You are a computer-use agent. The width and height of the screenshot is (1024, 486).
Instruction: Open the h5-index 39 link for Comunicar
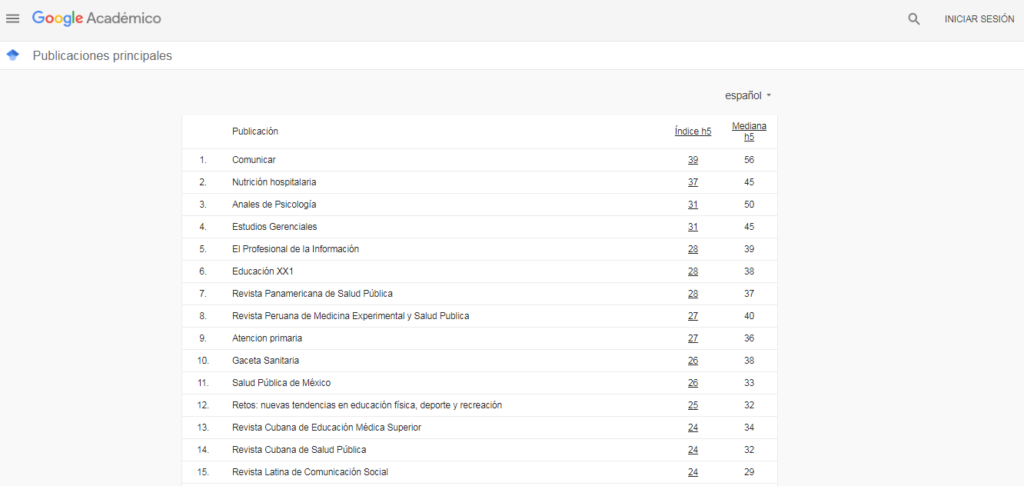(693, 160)
